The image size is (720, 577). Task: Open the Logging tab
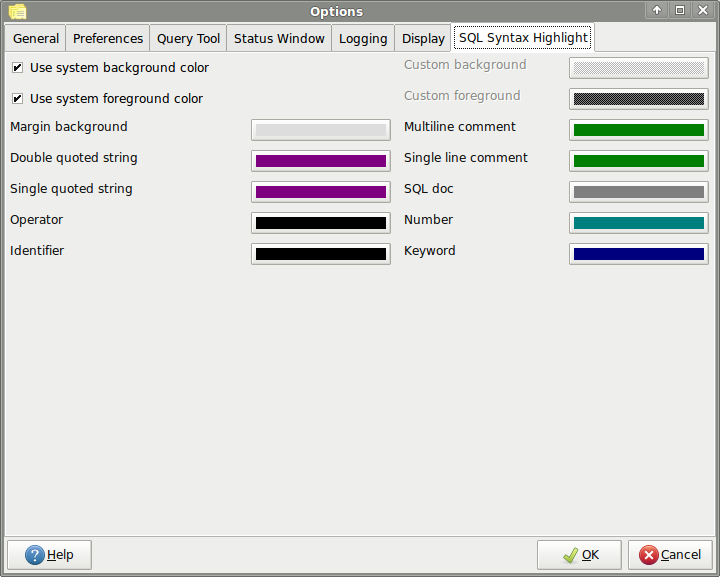[x=363, y=39]
